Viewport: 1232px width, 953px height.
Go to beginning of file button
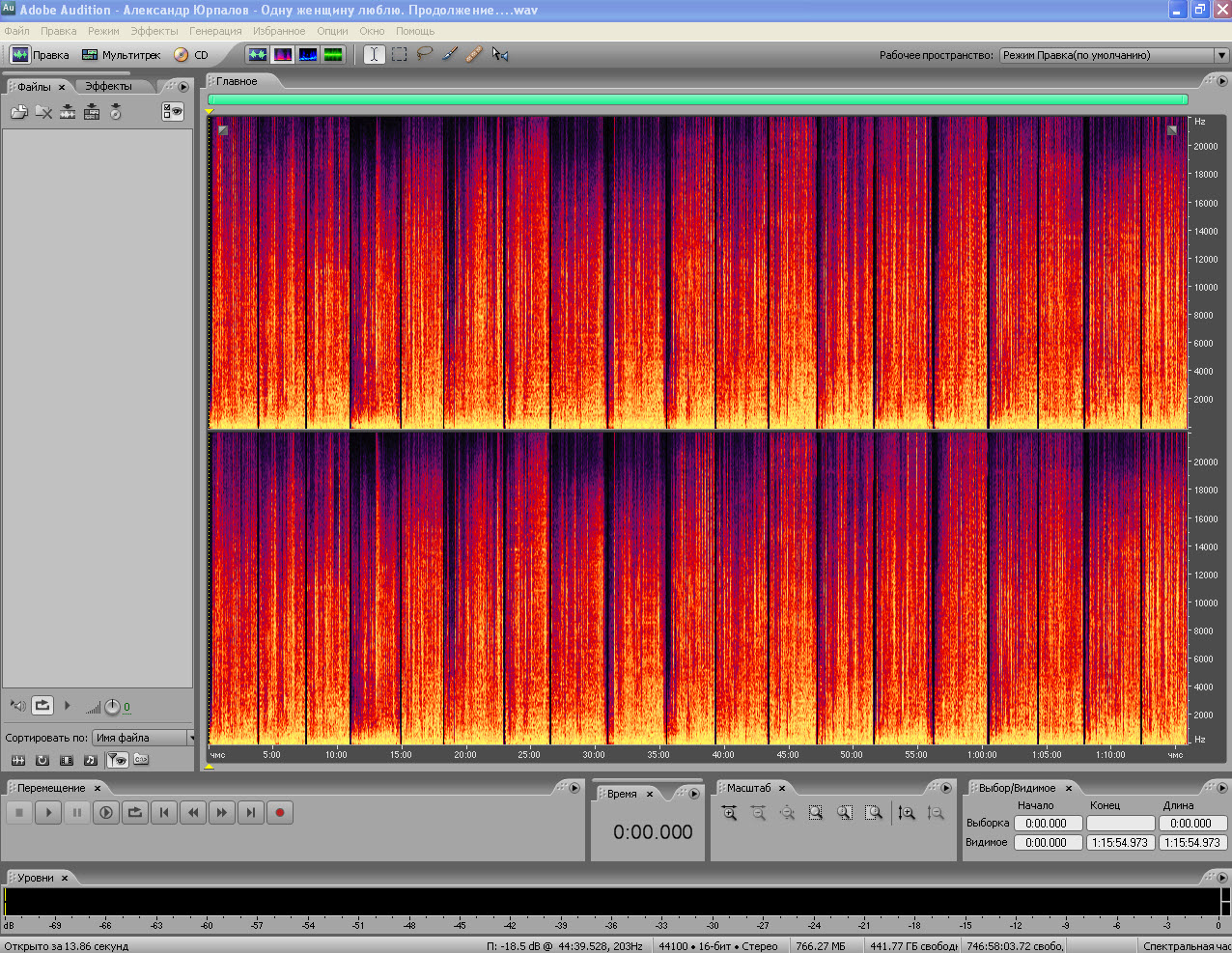pyautogui.click(x=164, y=813)
